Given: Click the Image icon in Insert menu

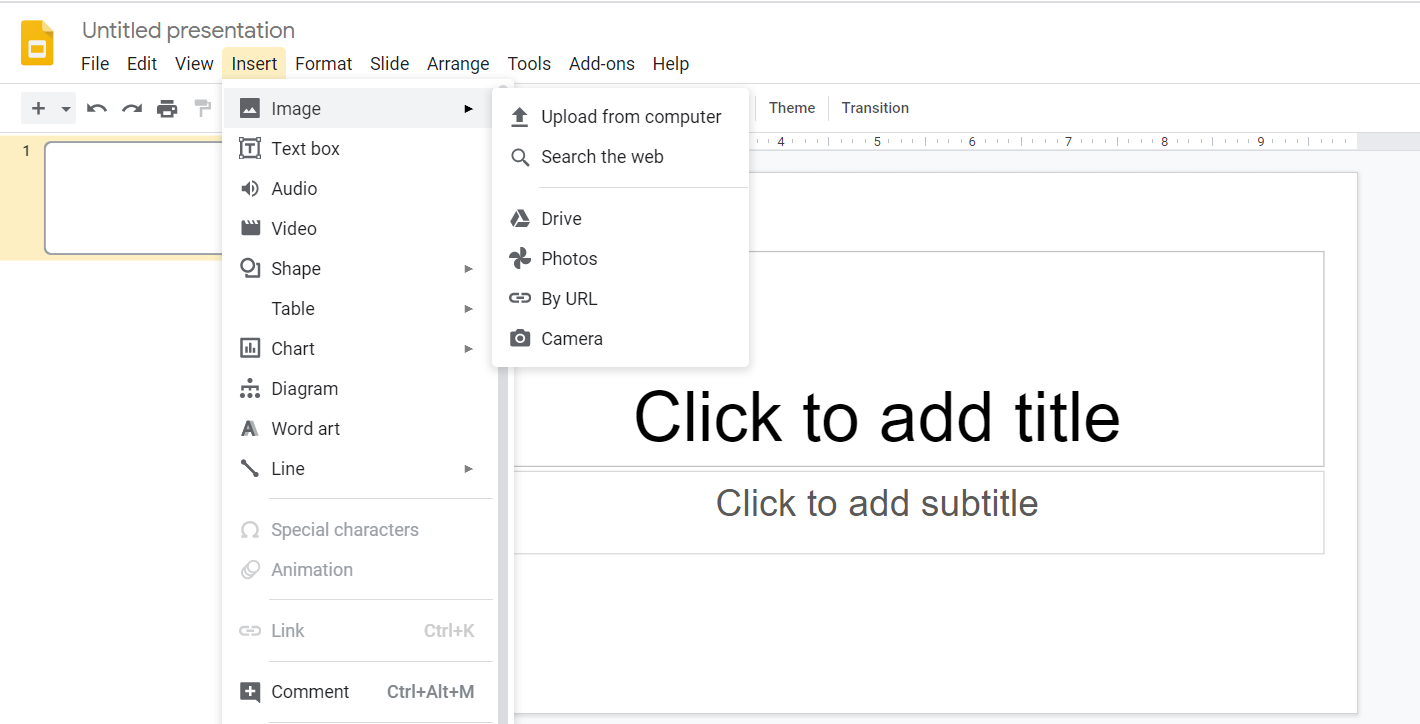Looking at the screenshot, I should point(250,108).
